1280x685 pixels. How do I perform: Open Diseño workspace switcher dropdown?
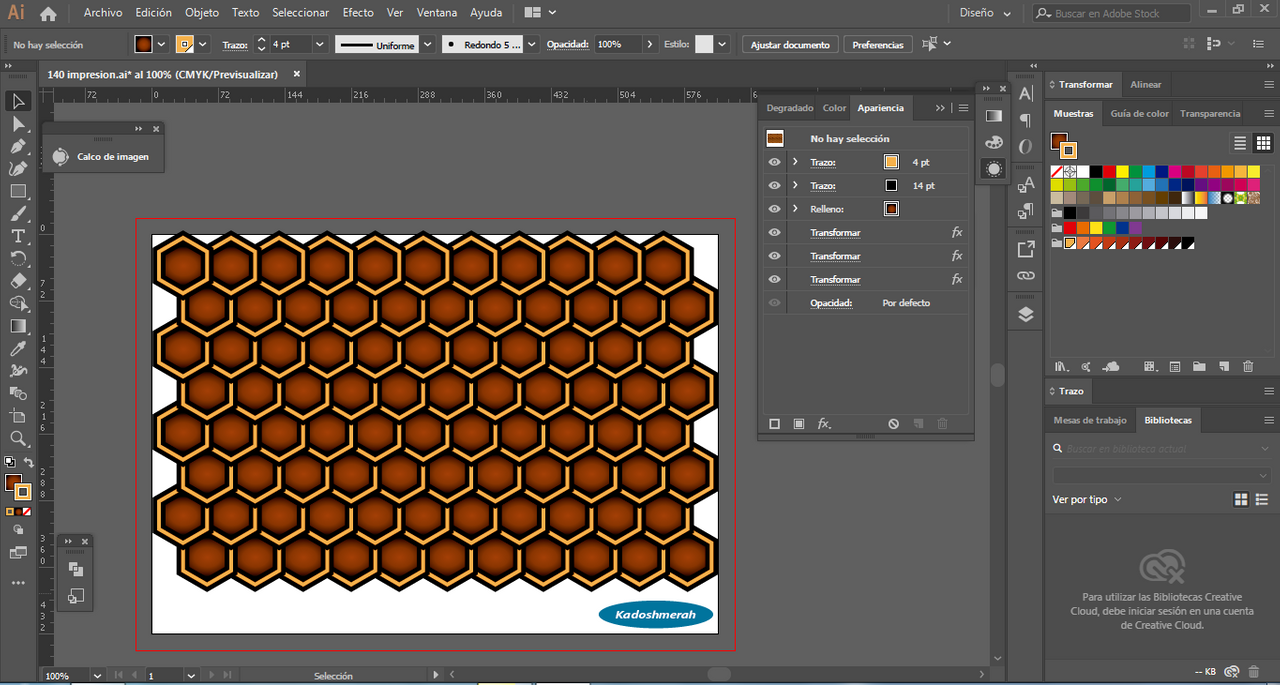click(984, 13)
